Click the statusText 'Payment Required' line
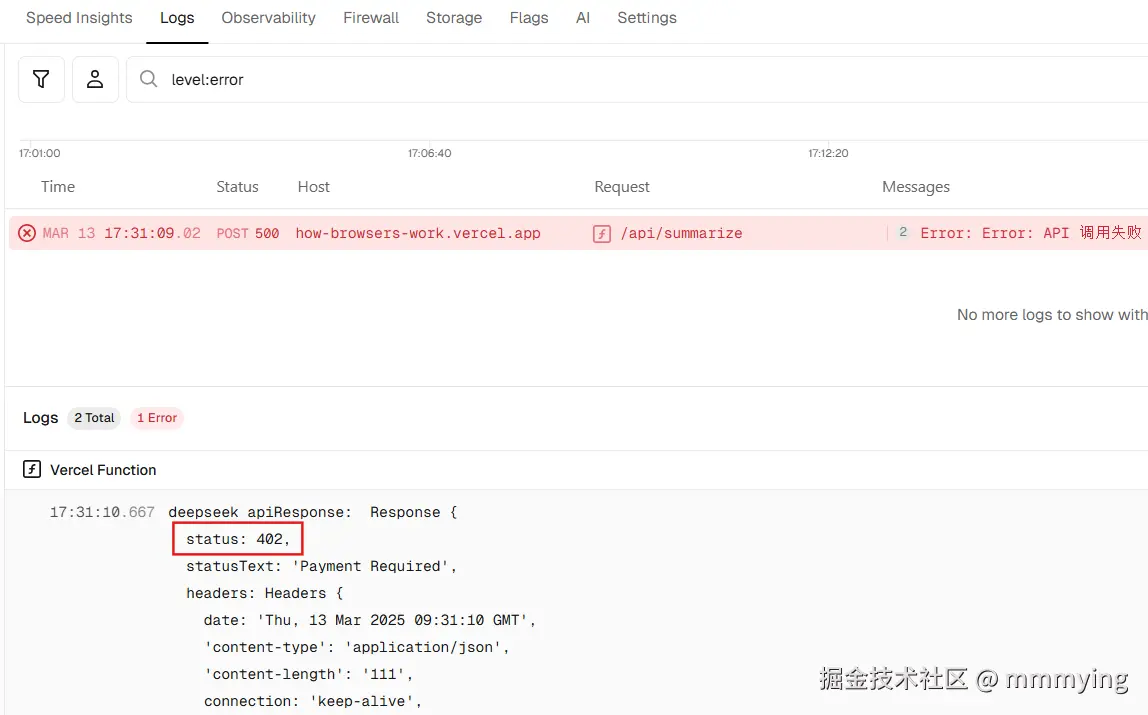1148x715 pixels. [321, 566]
